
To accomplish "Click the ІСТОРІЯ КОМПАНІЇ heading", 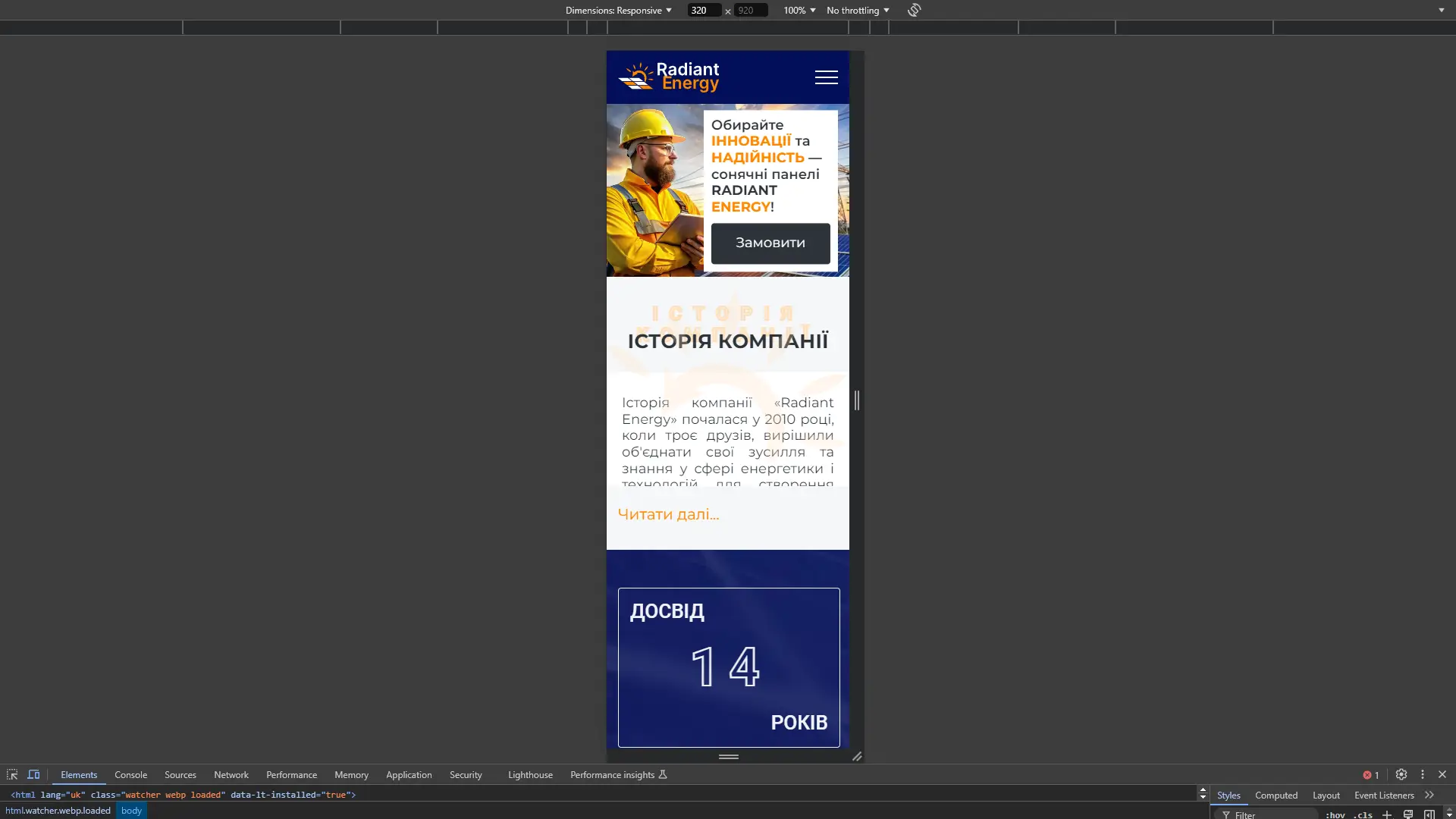I will [728, 340].
